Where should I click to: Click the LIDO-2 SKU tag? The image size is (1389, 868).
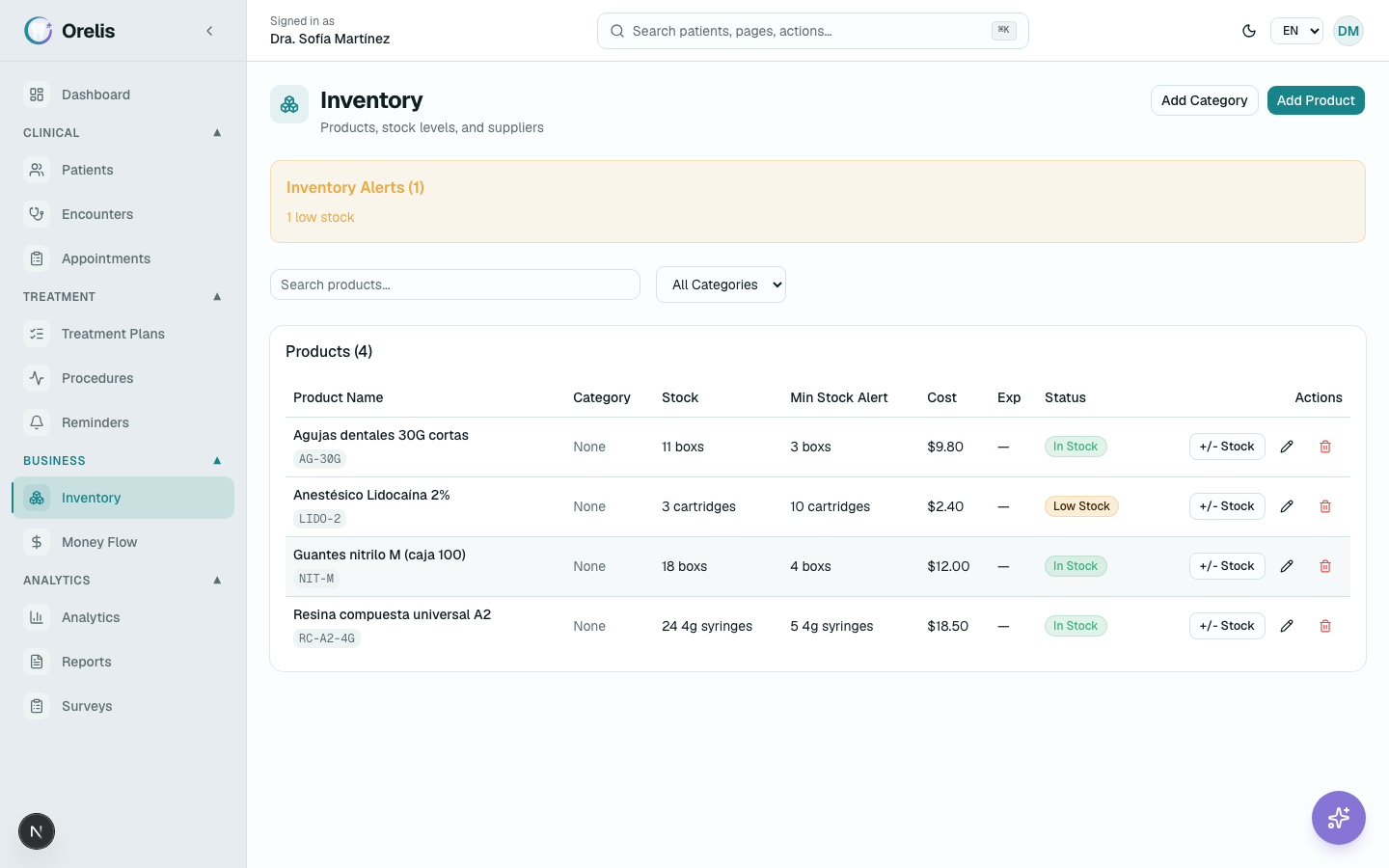[x=320, y=519]
